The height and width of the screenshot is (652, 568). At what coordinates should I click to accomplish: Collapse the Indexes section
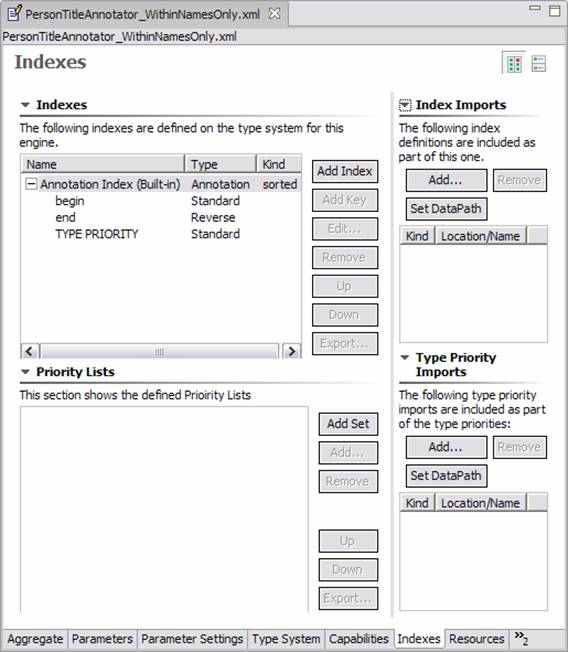click(25, 105)
